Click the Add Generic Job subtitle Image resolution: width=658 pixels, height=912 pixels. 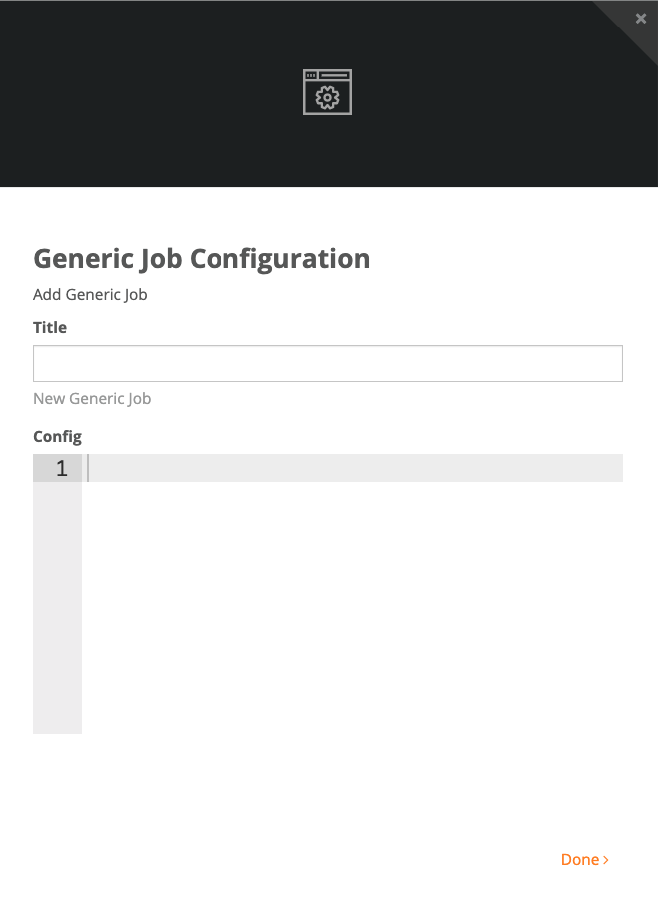90,295
